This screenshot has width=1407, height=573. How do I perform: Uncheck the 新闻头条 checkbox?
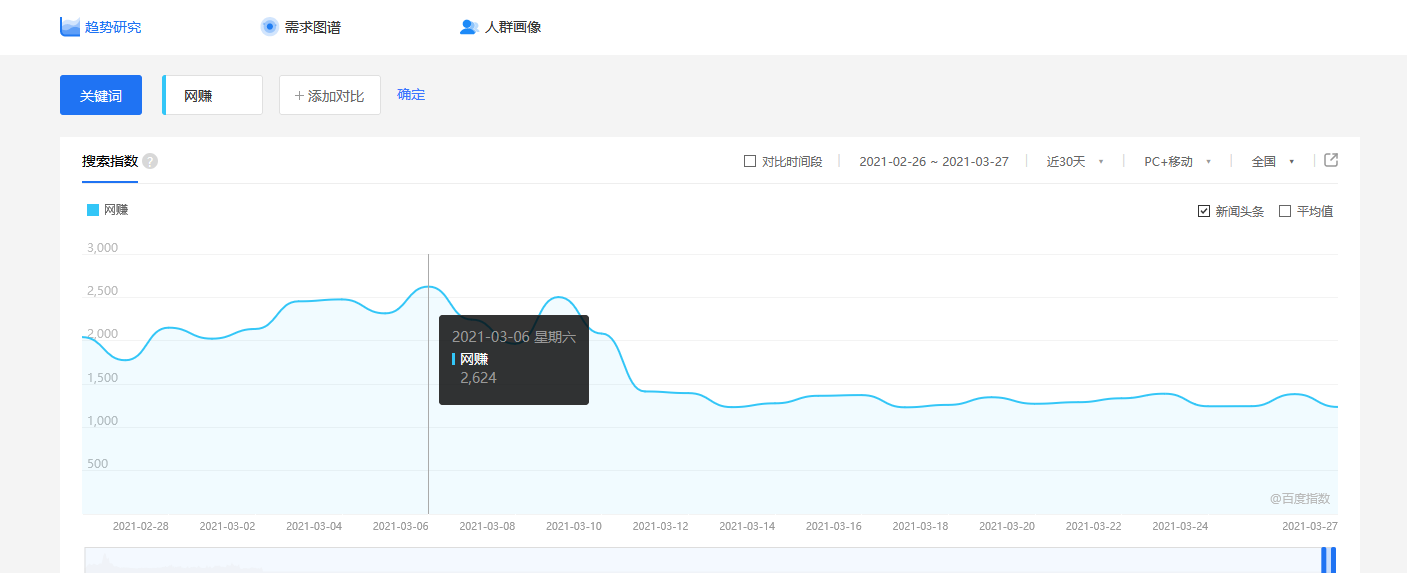click(1204, 211)
